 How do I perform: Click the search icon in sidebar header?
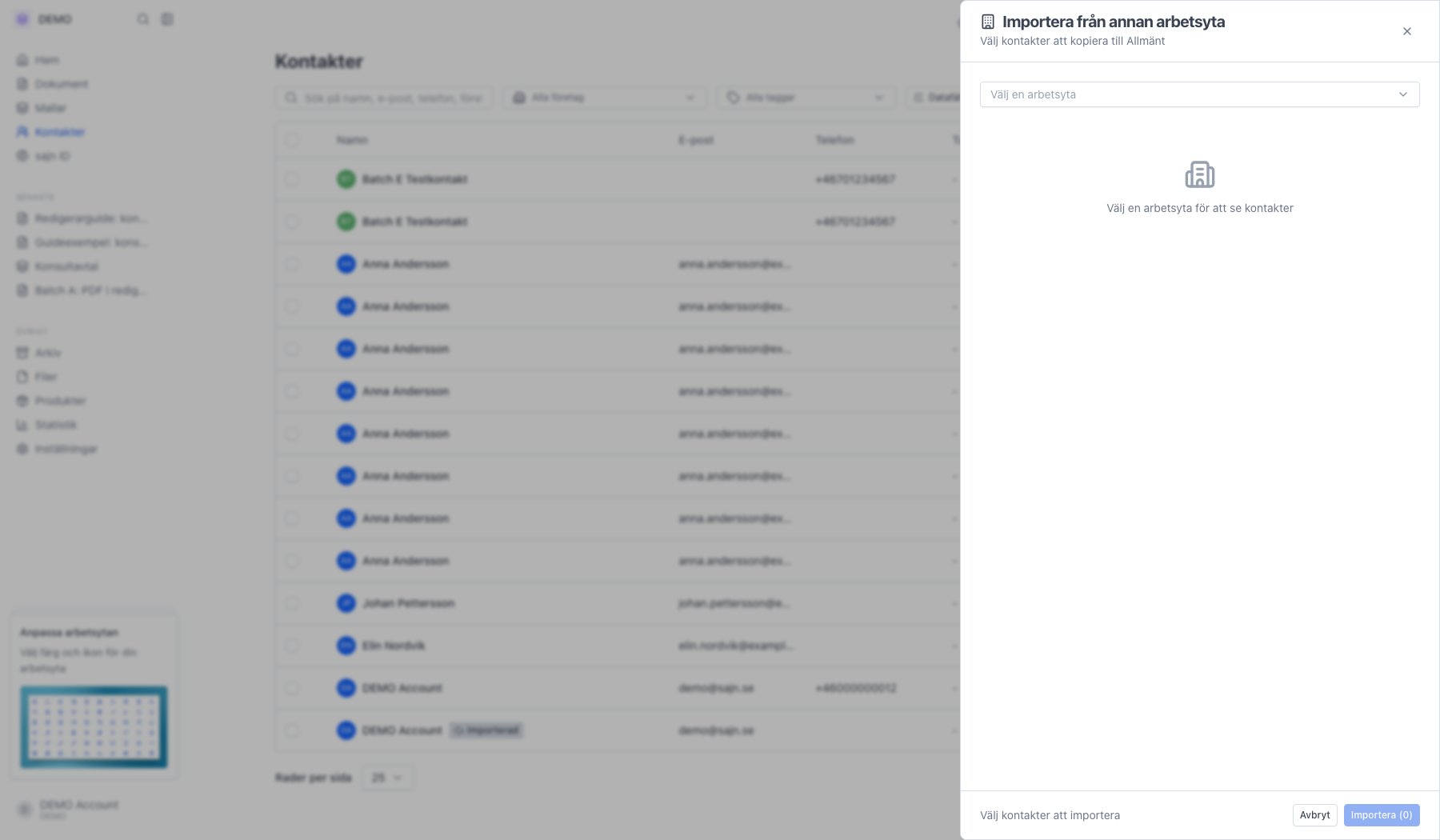[143, 19]
